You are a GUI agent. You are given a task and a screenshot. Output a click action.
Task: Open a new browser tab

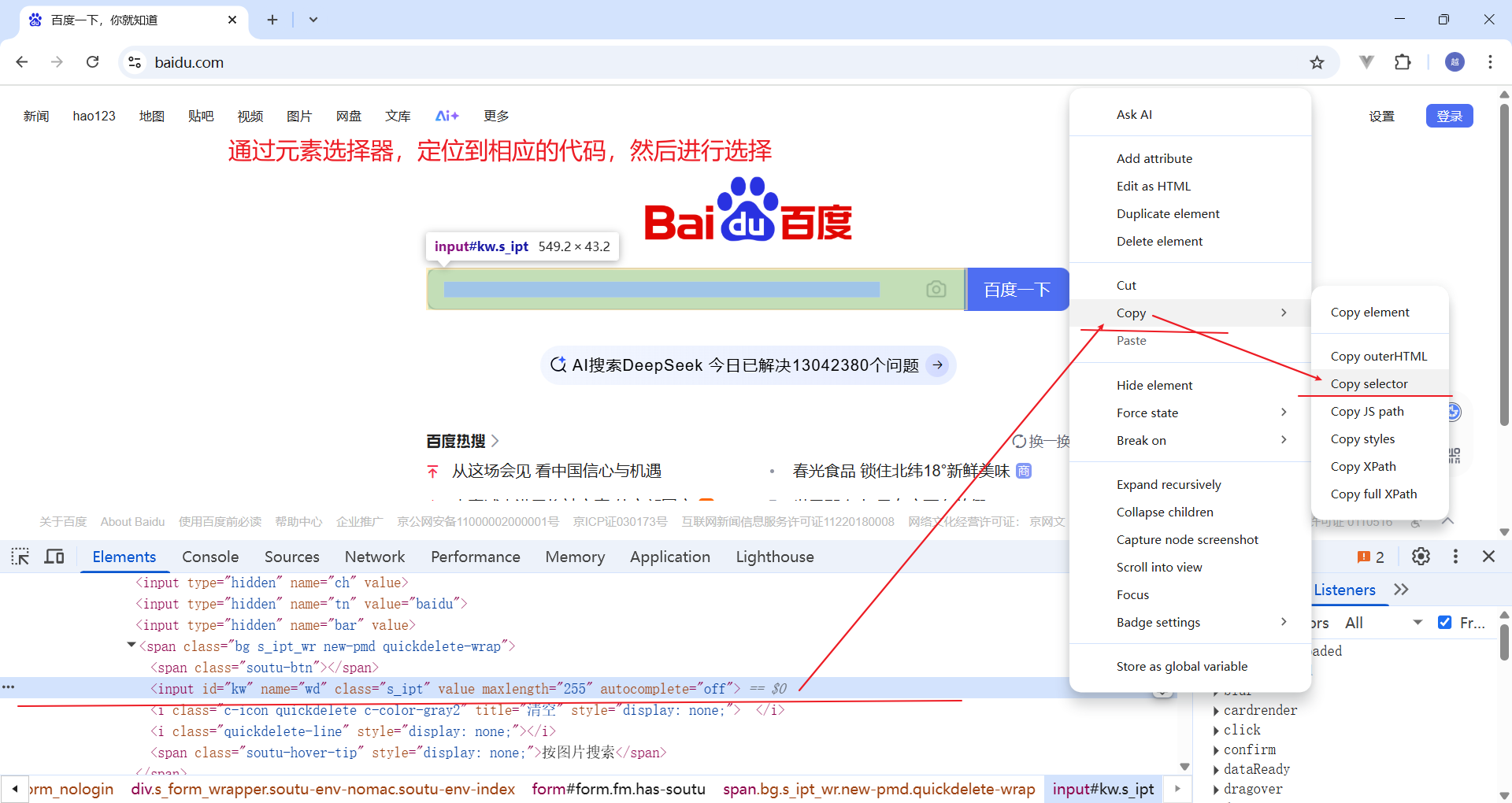pos(272,20)
